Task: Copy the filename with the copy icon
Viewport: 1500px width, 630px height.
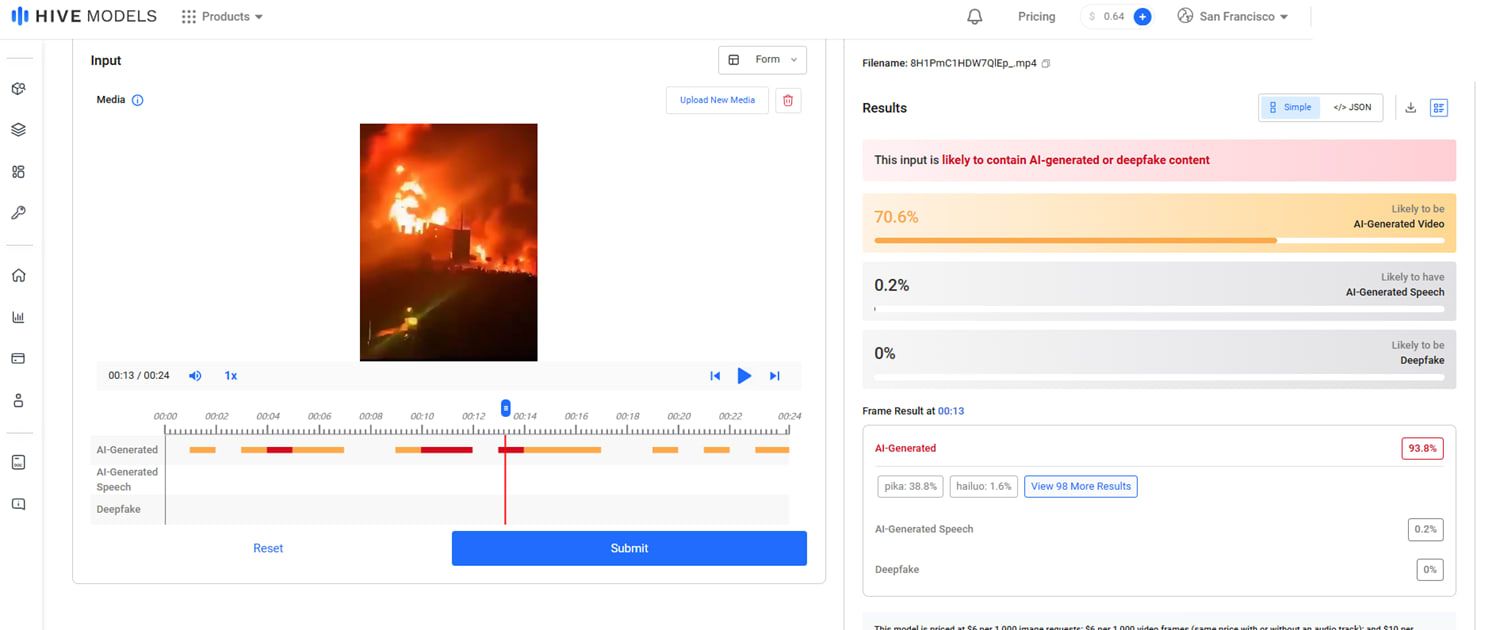Action: [x=1046, y=63]
